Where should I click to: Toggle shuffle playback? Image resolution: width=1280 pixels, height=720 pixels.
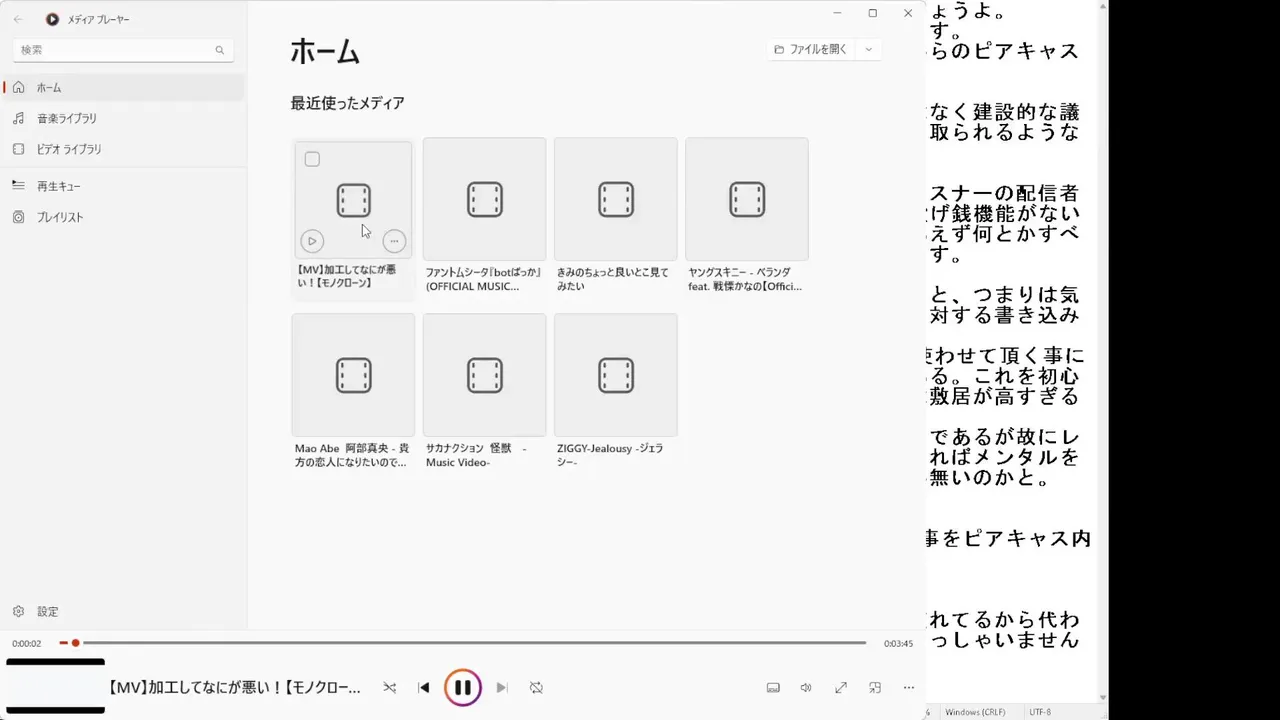(390, 688)
